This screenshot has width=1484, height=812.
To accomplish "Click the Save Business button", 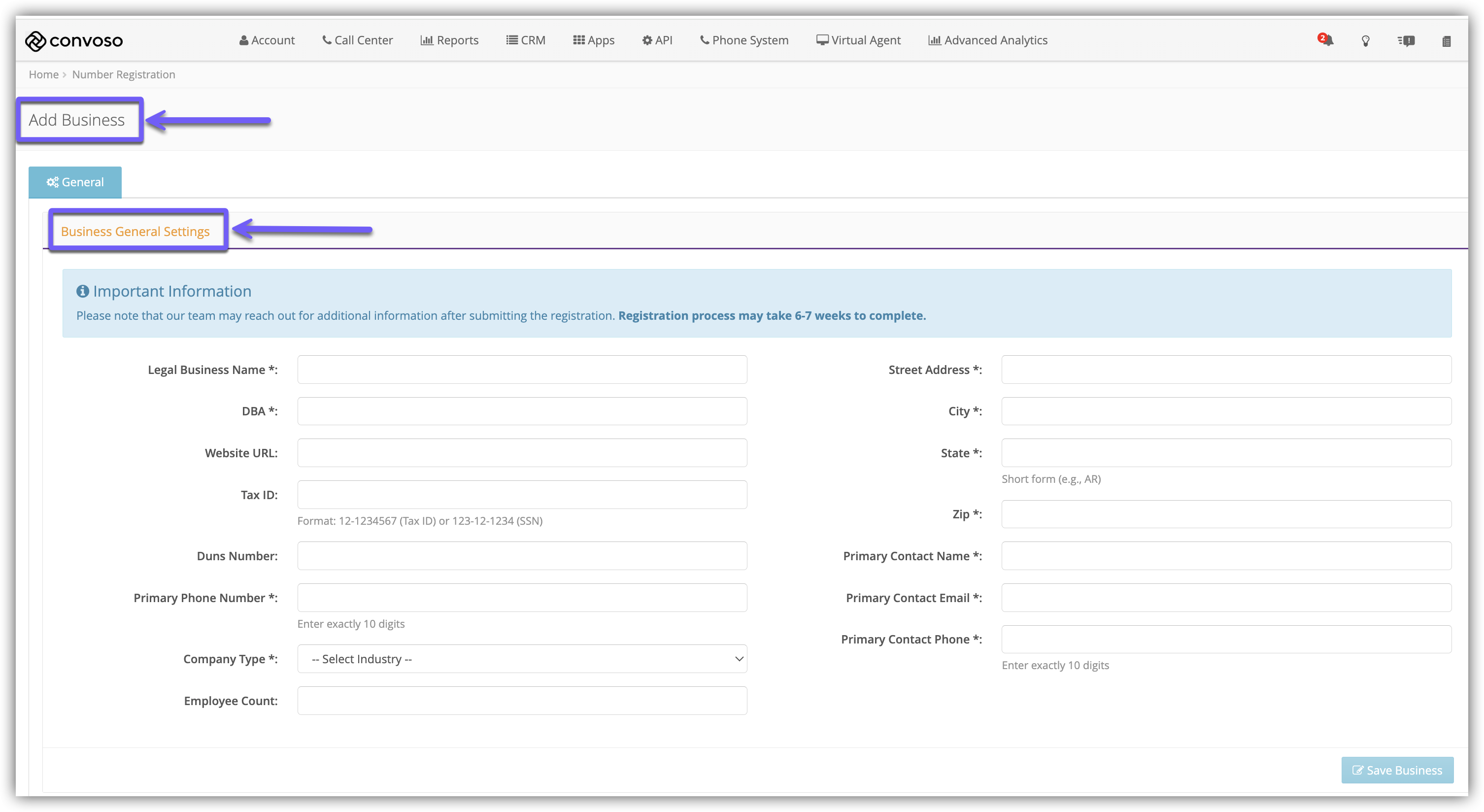I will 1397,770.
